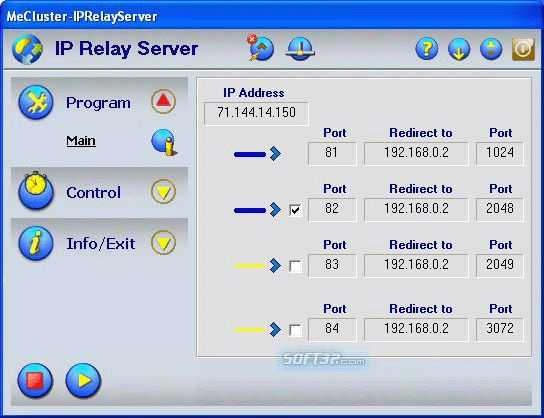Open the Program menu label
Screen dimensions: 544x418
click(x=99, y=103)
